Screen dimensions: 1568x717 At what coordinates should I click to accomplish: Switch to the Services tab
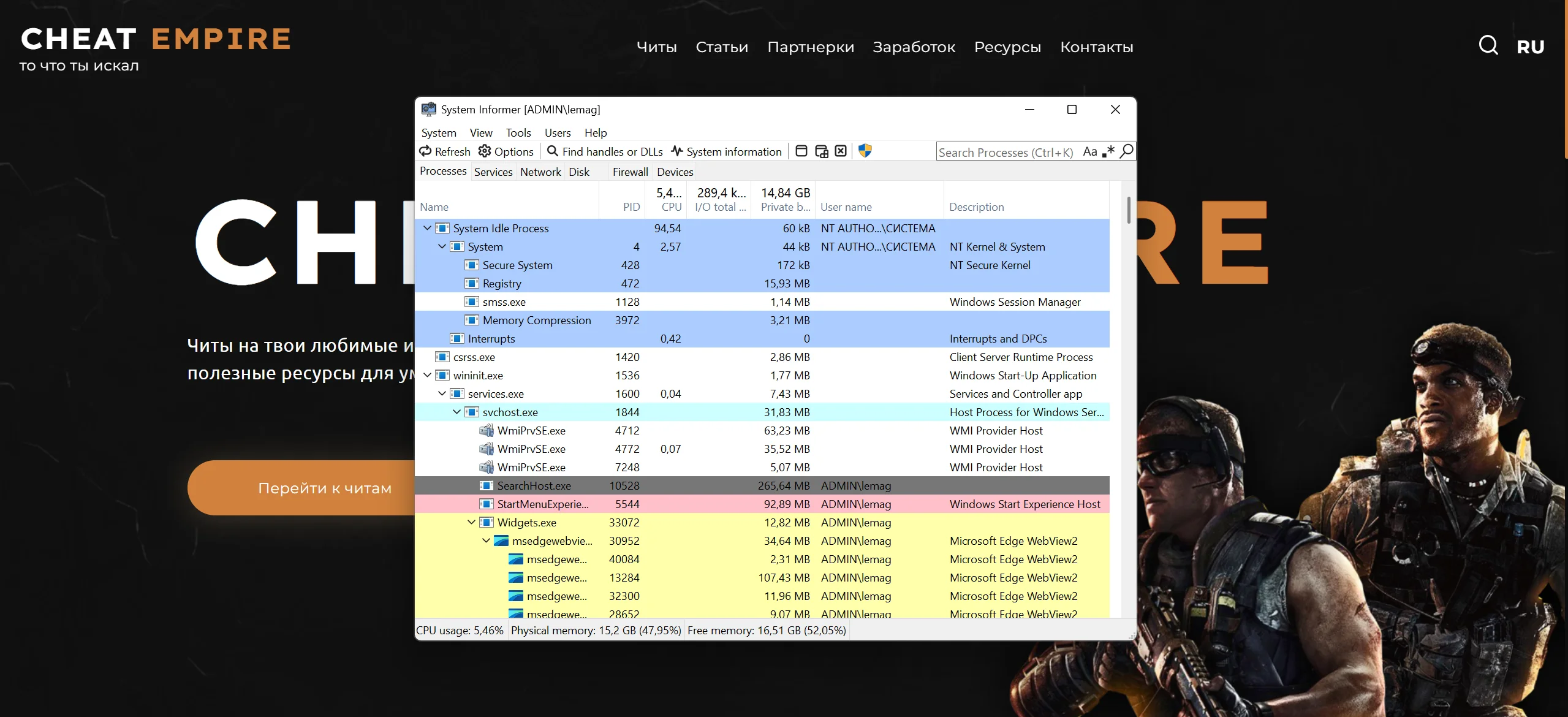pos(493,172)
